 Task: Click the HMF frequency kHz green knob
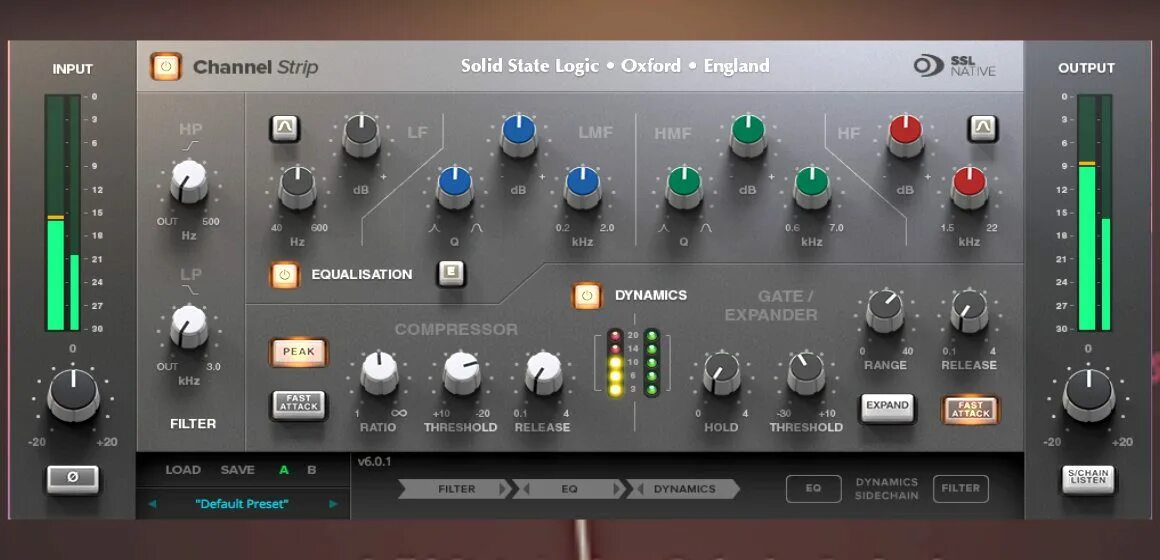click(812, 187)
